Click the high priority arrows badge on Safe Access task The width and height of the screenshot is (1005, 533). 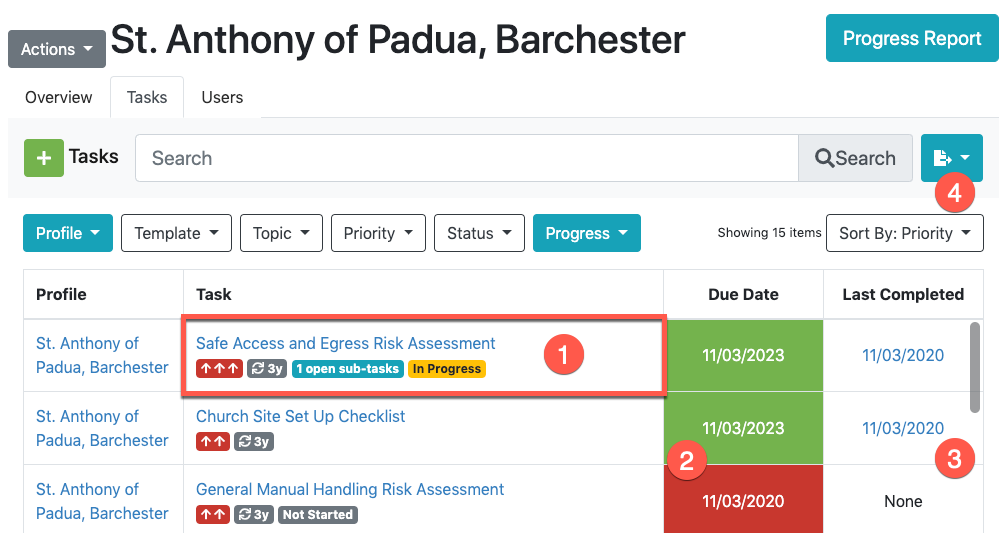pyautogui.click(x=218, y=369)
